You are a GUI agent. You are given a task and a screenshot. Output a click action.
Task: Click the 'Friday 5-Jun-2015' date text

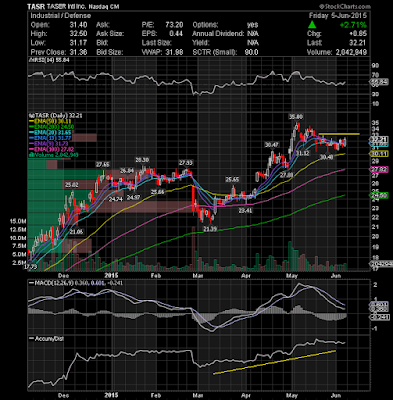click(x=338, y=16)
